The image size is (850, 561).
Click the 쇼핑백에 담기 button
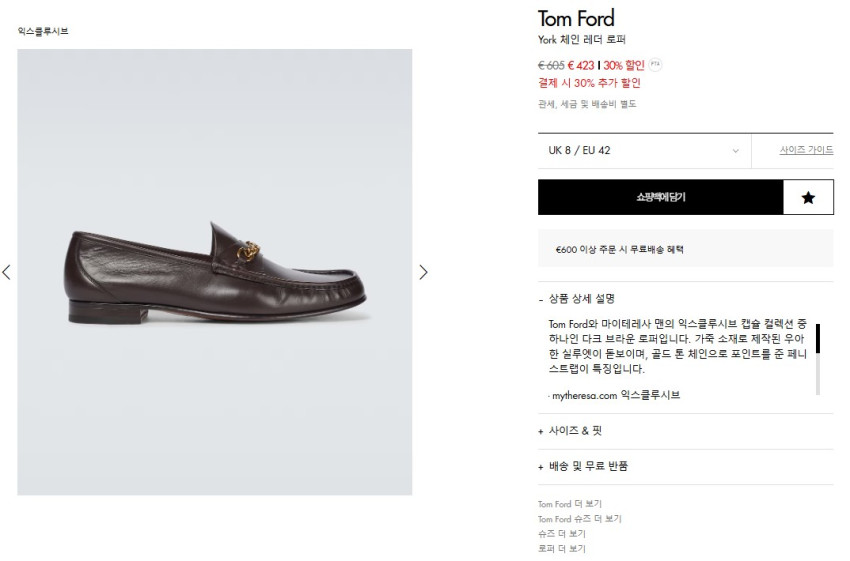tap(660, 198)
